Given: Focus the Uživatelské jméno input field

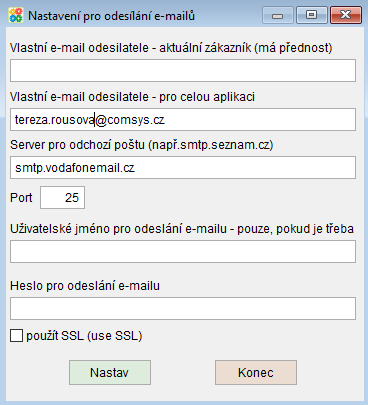Looking at the screenshot, I should click(183, 252).
